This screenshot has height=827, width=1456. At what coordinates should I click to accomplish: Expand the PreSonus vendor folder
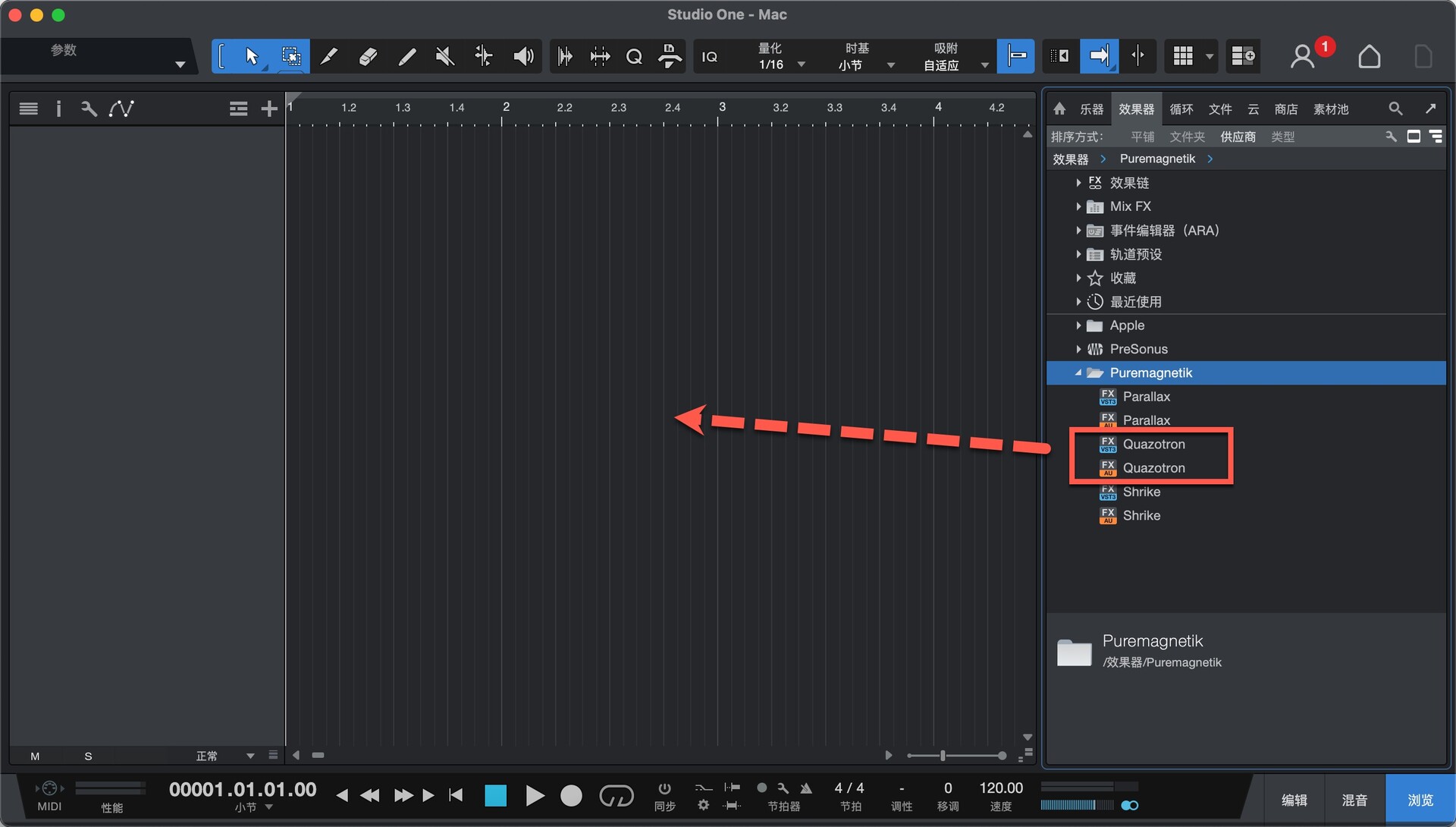pyautogui.click(x=1078, y=349)
